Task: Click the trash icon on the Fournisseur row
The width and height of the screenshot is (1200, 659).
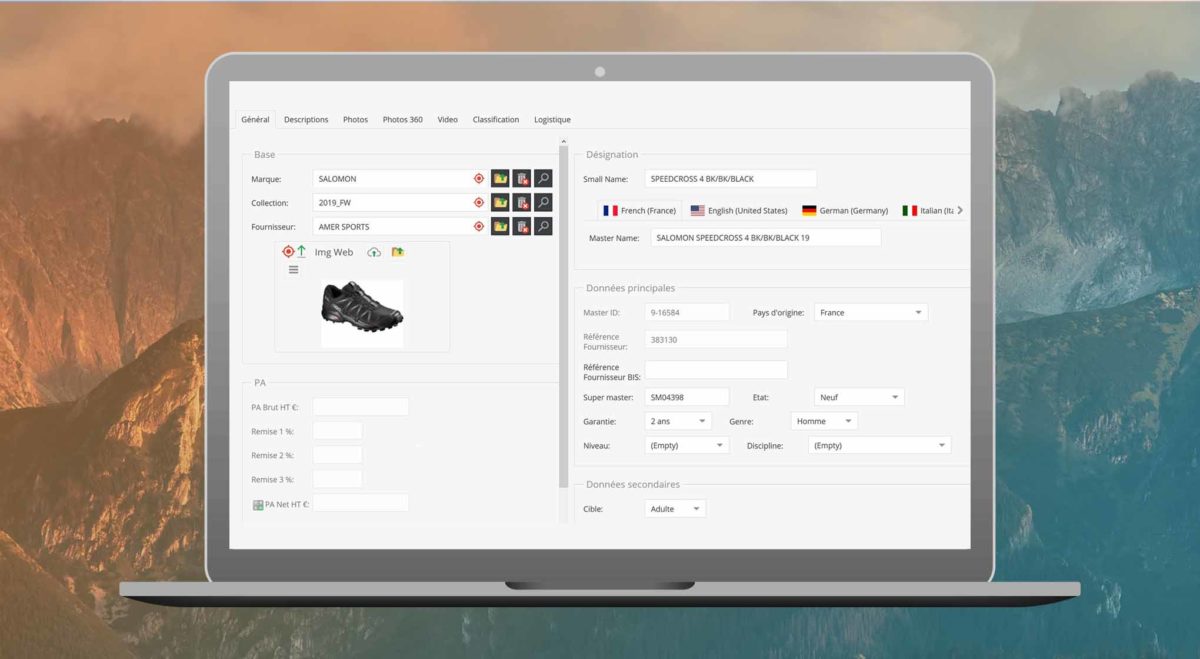Action: pyautogui.click(x=521, y=226)
